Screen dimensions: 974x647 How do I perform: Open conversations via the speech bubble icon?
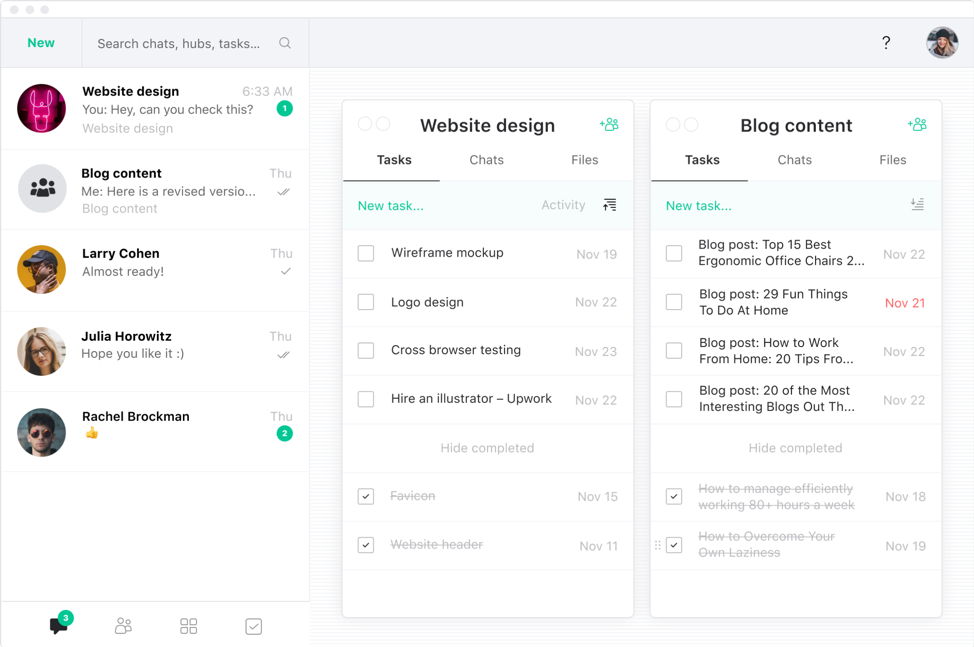pyautogui.click(x=57, y=625)
